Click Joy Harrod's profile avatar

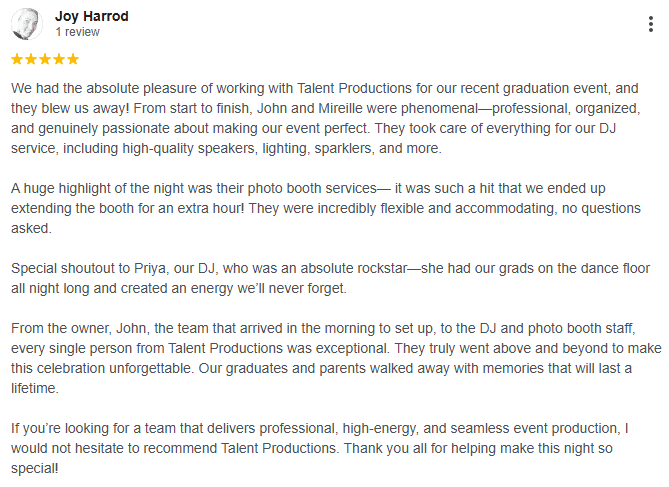click(x=26, y=24)
